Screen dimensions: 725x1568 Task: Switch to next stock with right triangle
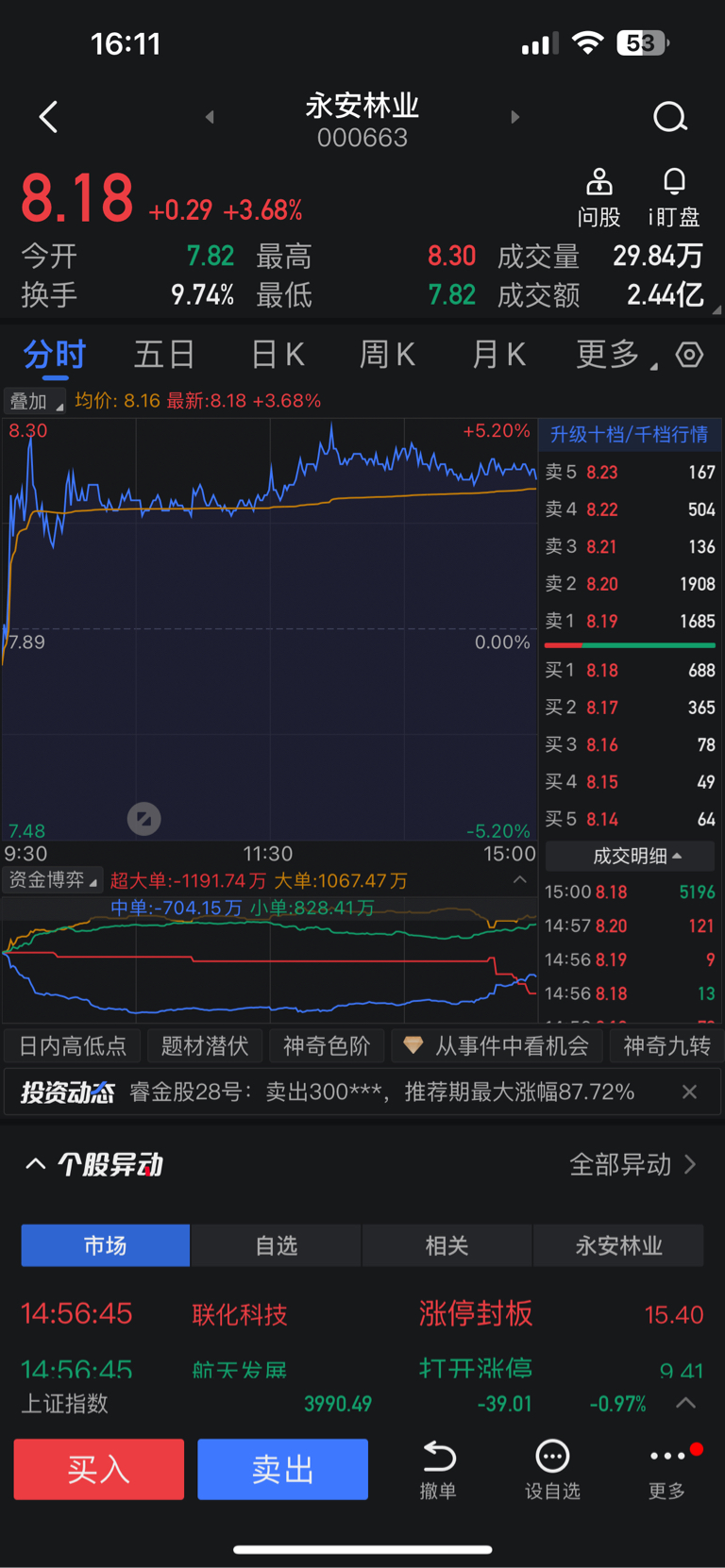(x=514, y=117)
